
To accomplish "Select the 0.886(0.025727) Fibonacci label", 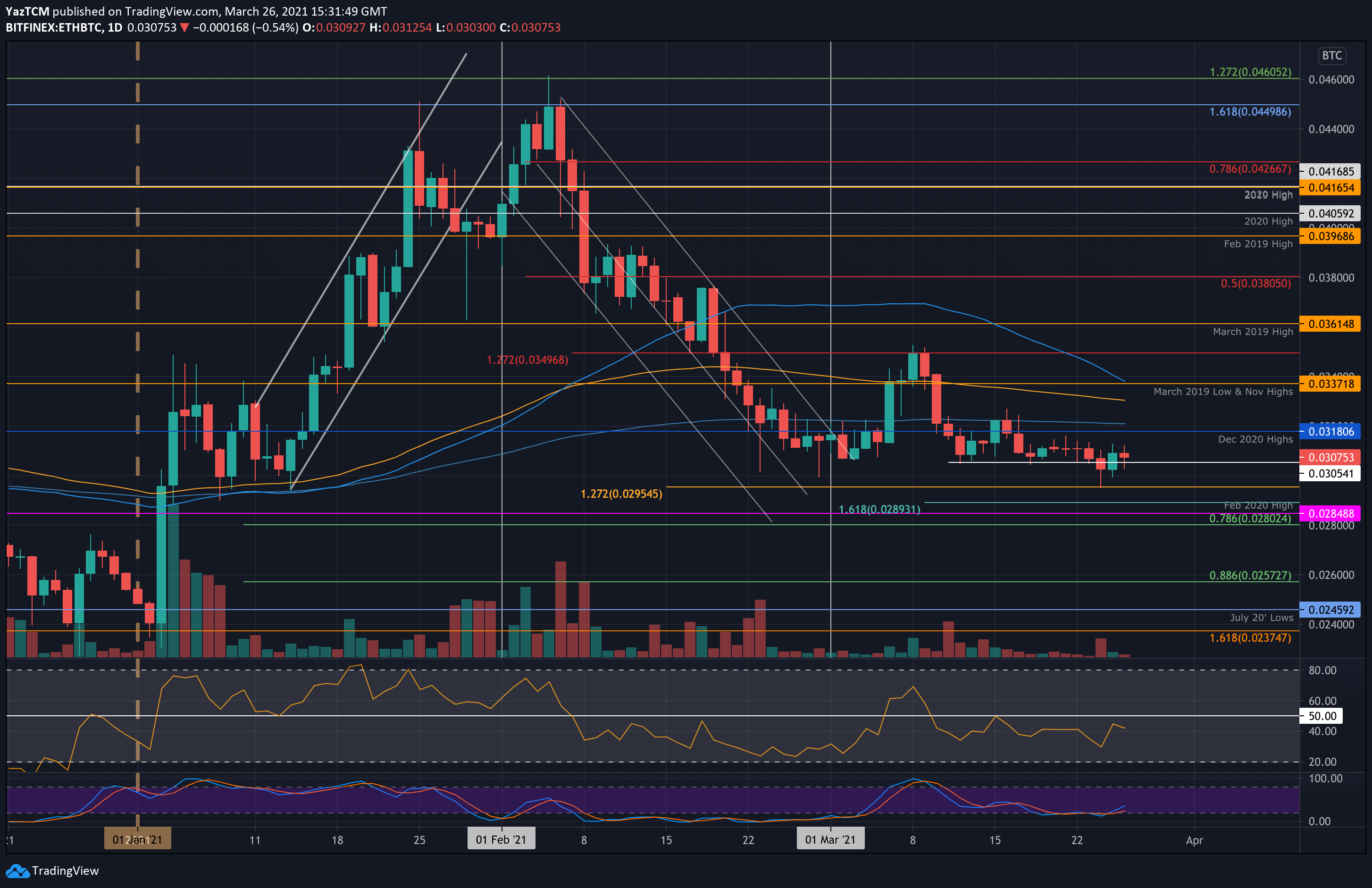I will (x=1250, y=576).
